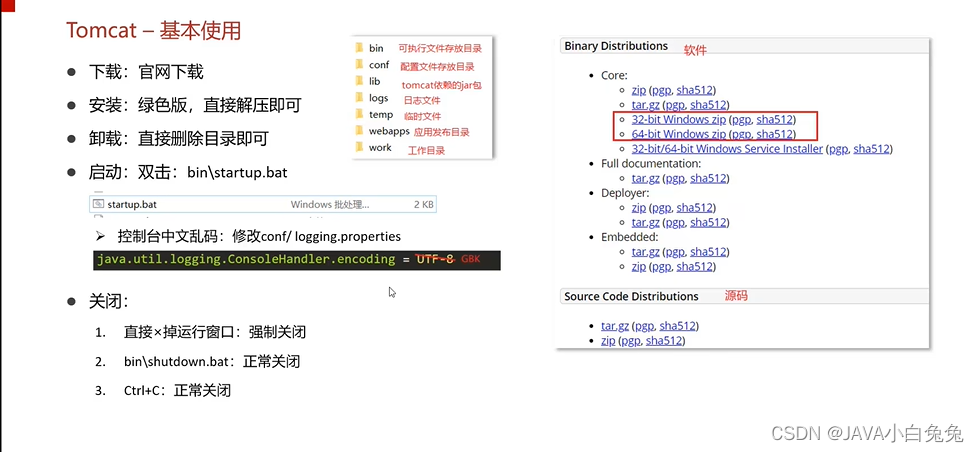Open the Core zip download link

(639, 91)
